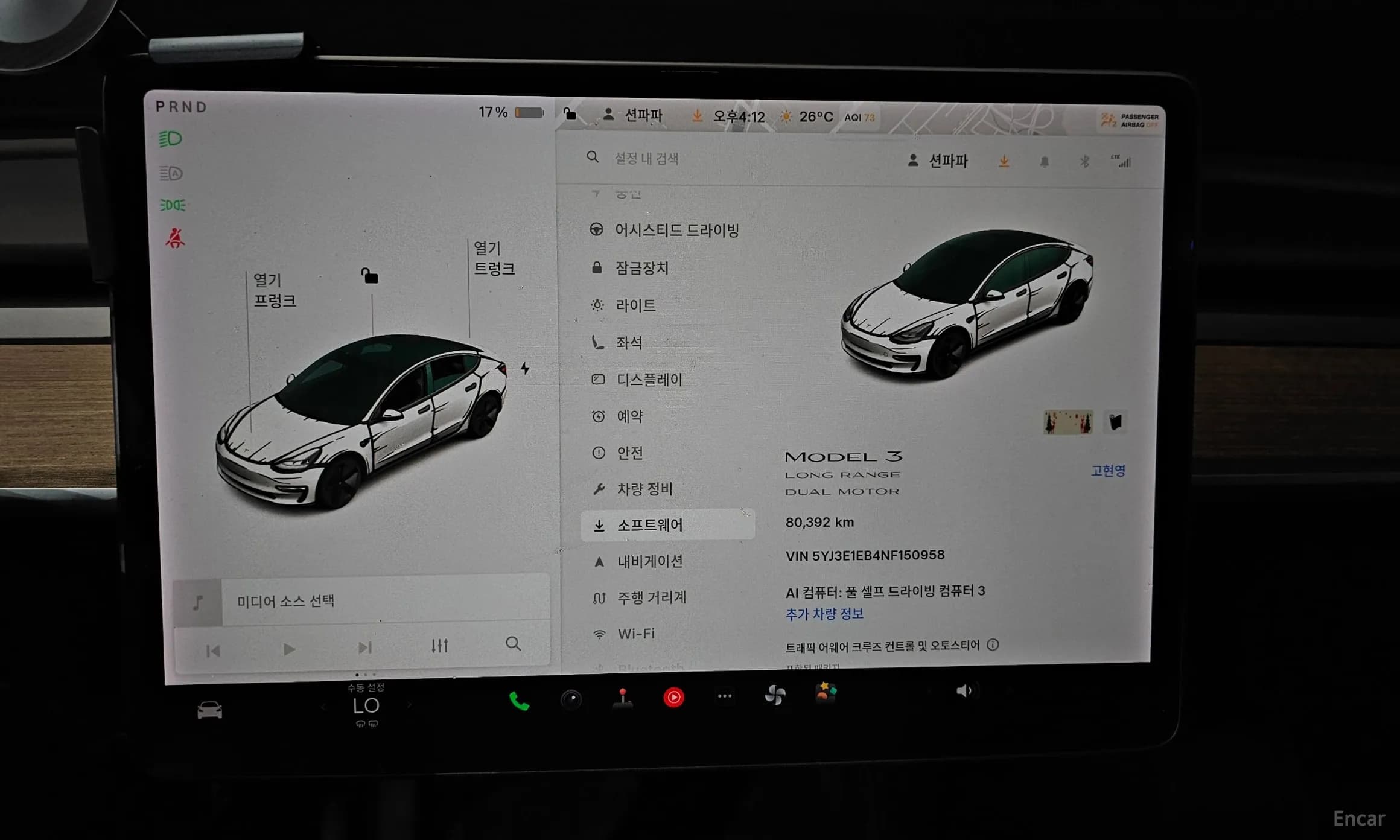
Task: Toggle the lock icon above the car
Action: [369, 276]
